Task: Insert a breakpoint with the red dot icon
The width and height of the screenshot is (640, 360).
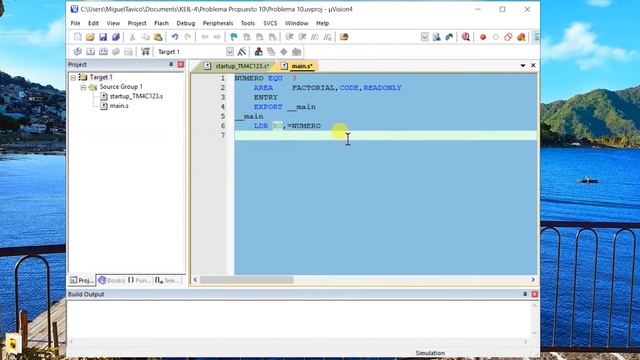Action: (483, 37)
